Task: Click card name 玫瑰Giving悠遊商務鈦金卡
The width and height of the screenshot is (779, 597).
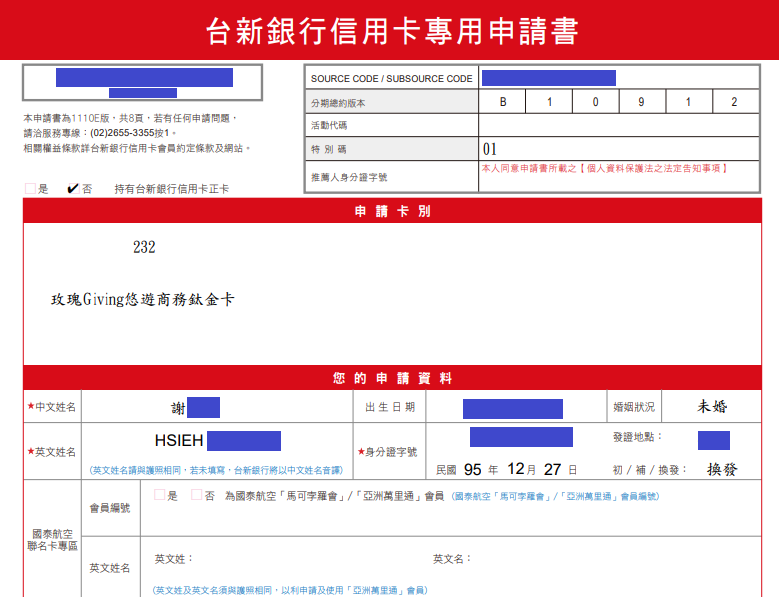Action: pyautogui.click(x=142, y=299)
